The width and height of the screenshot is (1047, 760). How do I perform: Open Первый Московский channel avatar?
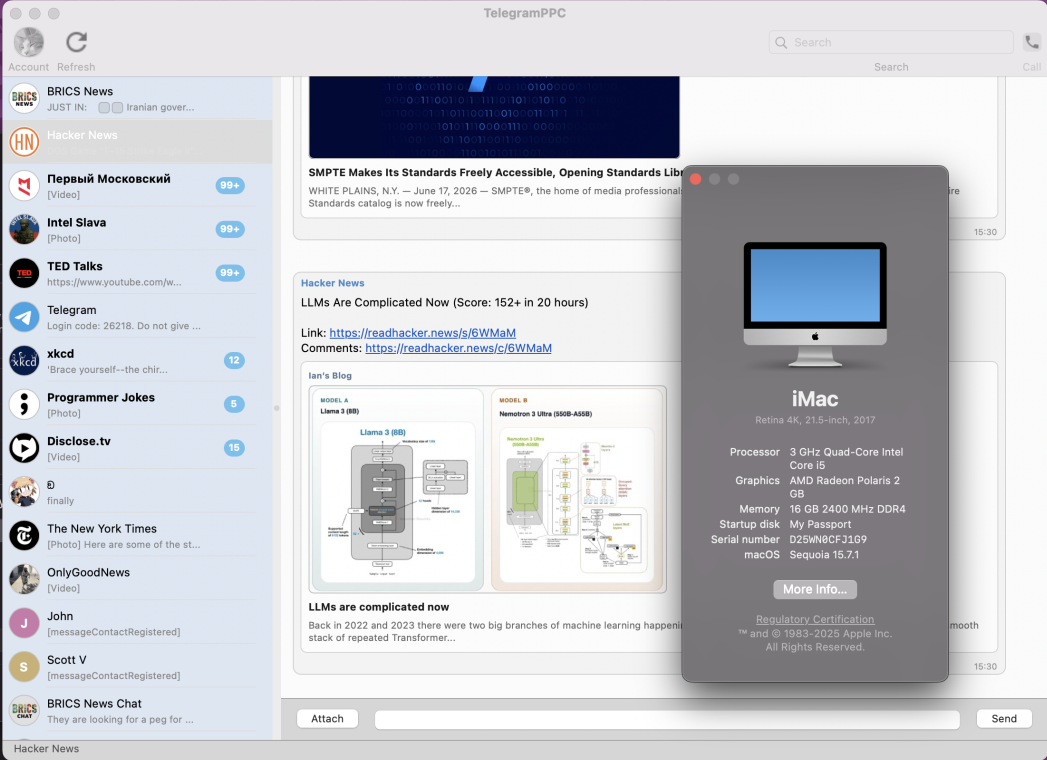[24, 186]
